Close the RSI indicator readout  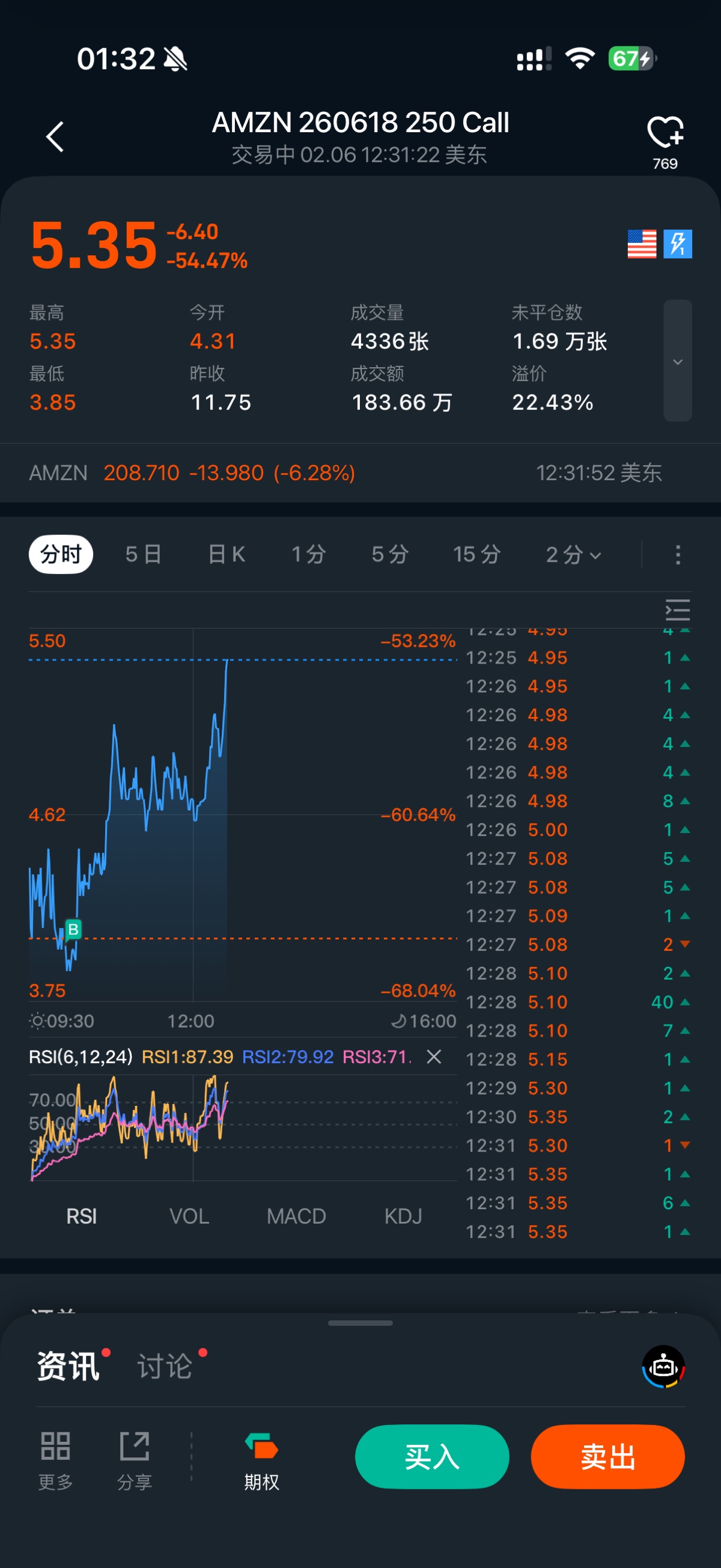point(434,1057)
